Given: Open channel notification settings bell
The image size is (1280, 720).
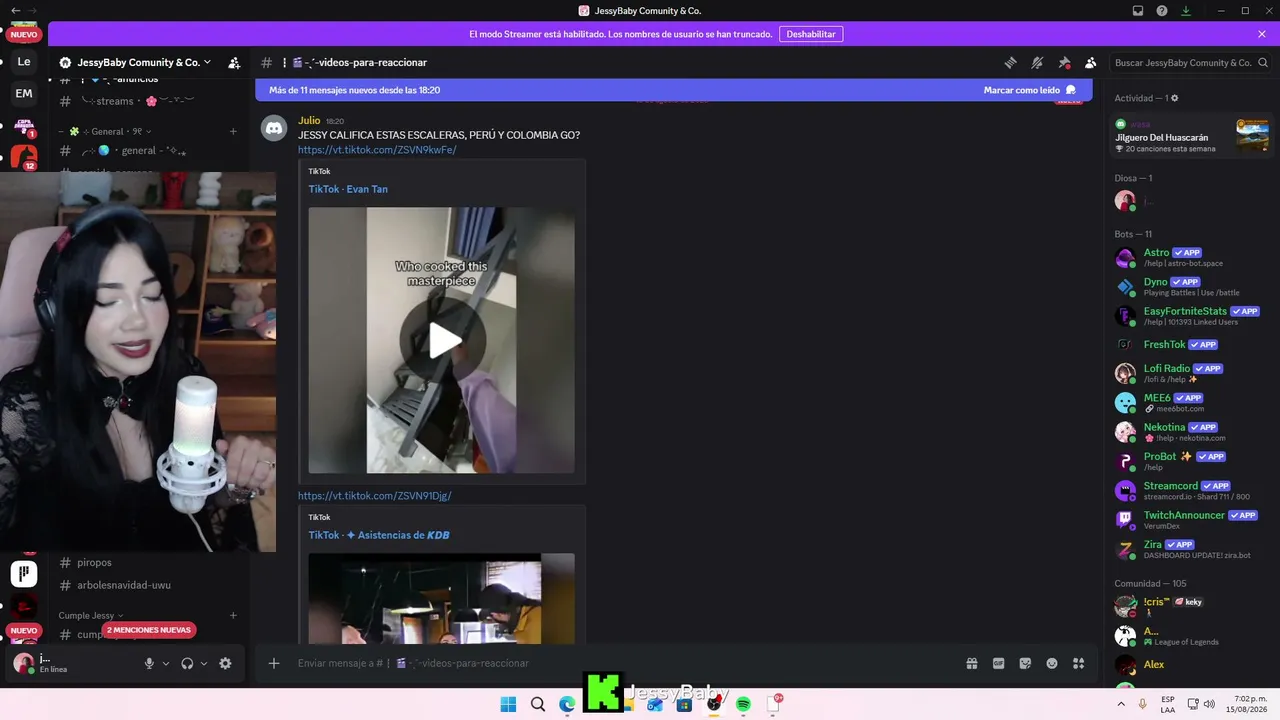Looking at the screenshot, I should click(x=1037, y=63).
